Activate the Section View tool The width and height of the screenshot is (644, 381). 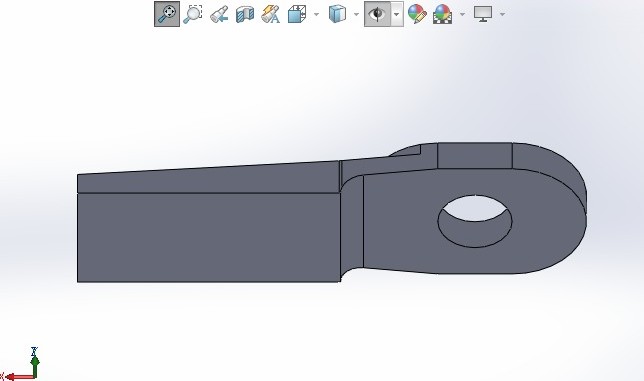(x=245, y=14)
